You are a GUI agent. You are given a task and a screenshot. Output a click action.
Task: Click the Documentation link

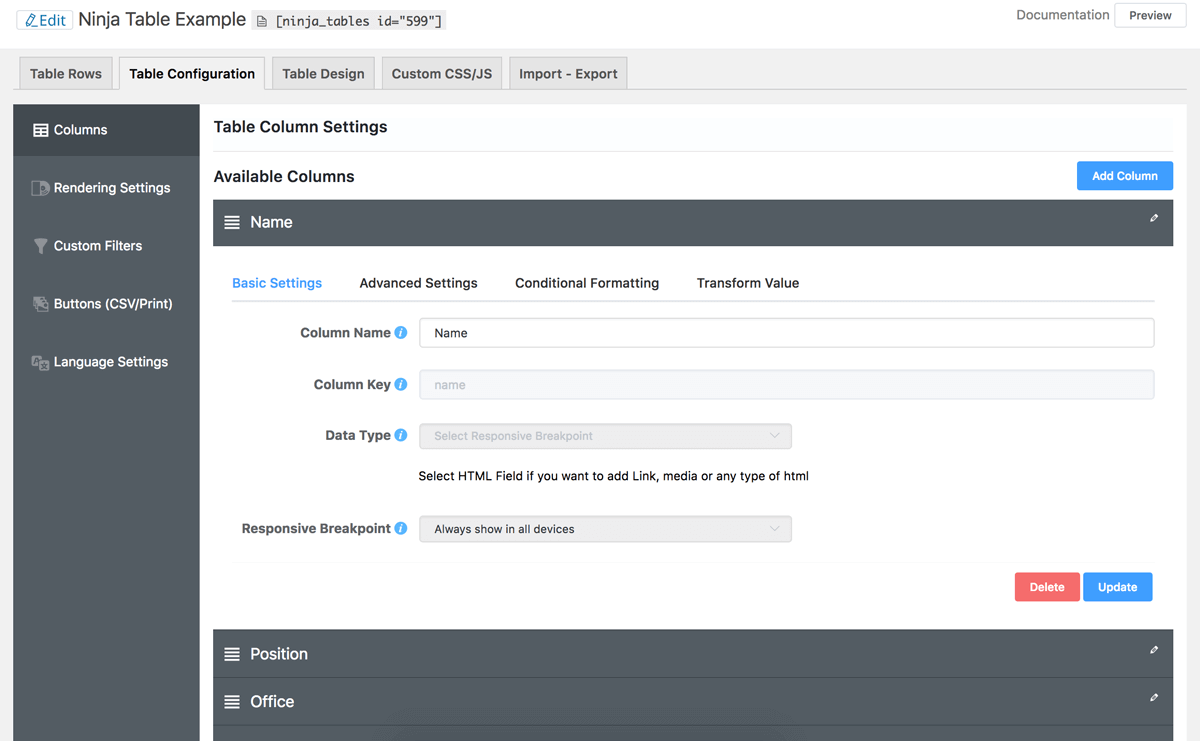click(1062, 15)
